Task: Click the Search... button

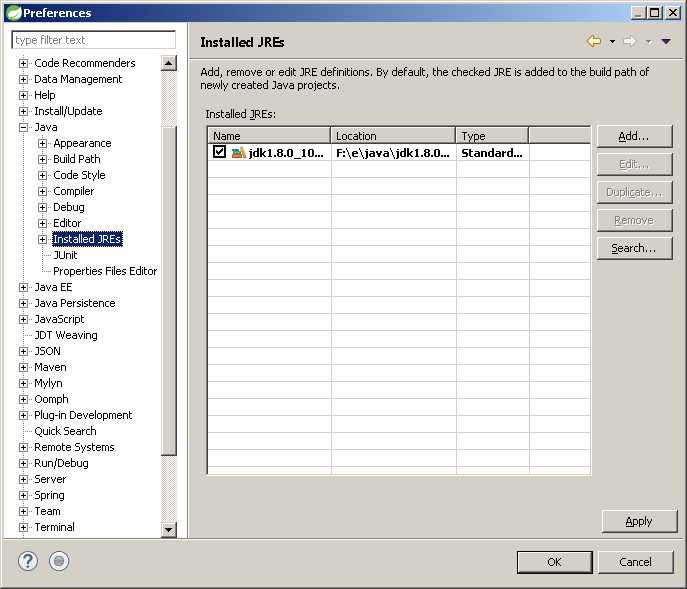Action: pos(634,248)
